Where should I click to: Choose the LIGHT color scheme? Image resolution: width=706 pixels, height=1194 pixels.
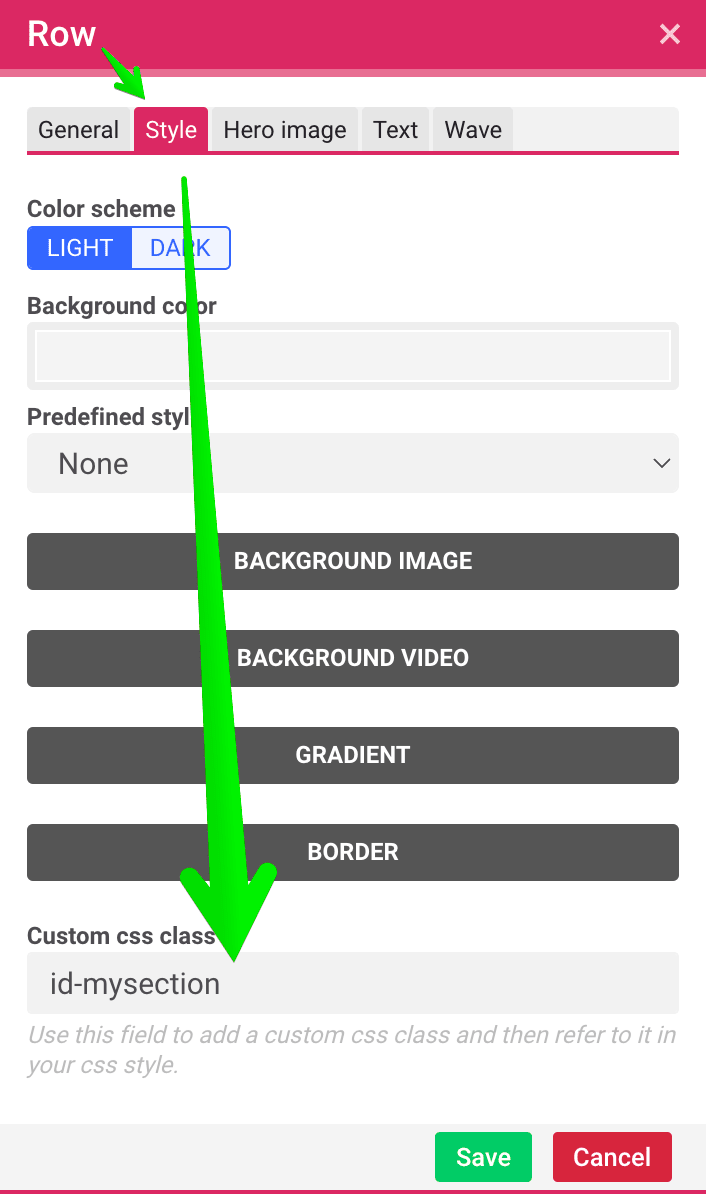point(80,248)
